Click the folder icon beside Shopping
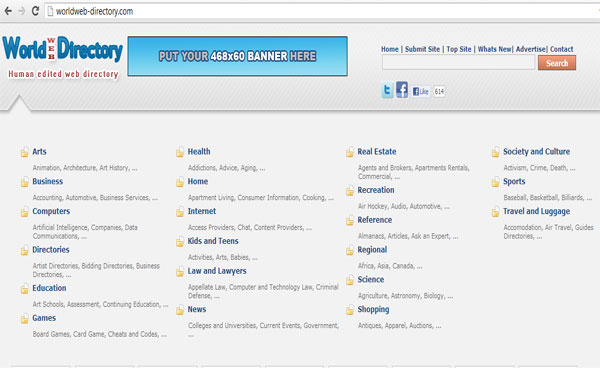 pyautogui.click(x=350, y=310)
